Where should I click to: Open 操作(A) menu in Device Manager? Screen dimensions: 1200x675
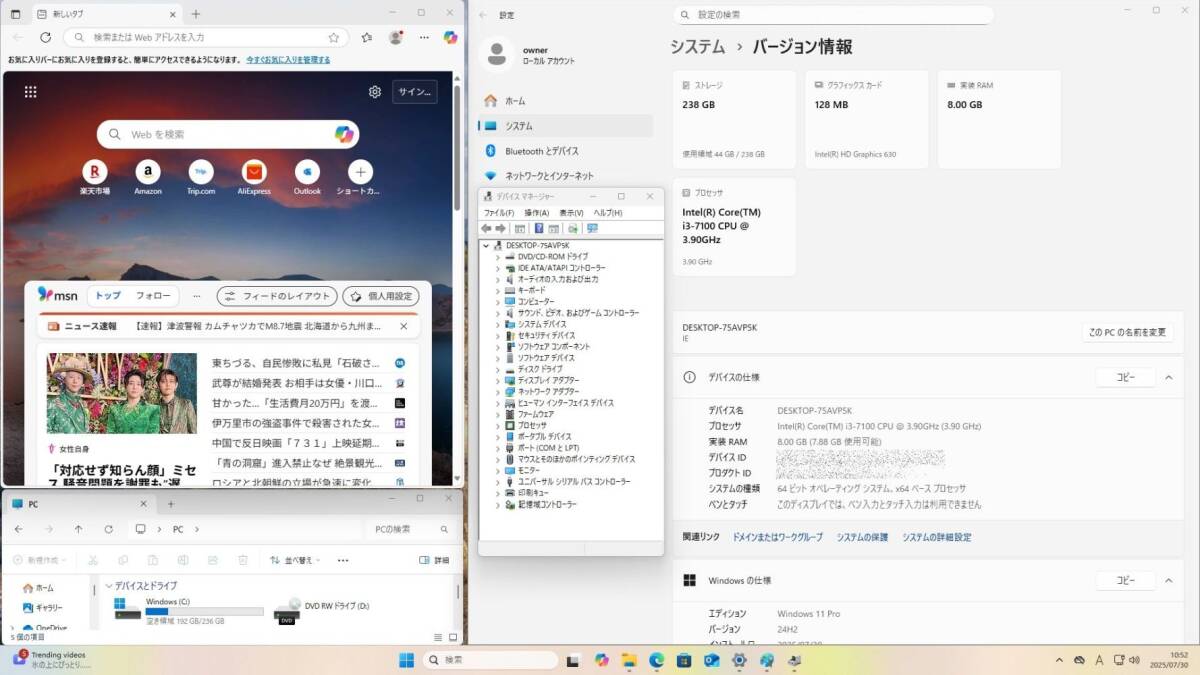pyautogui.click(x=537, y=213)
